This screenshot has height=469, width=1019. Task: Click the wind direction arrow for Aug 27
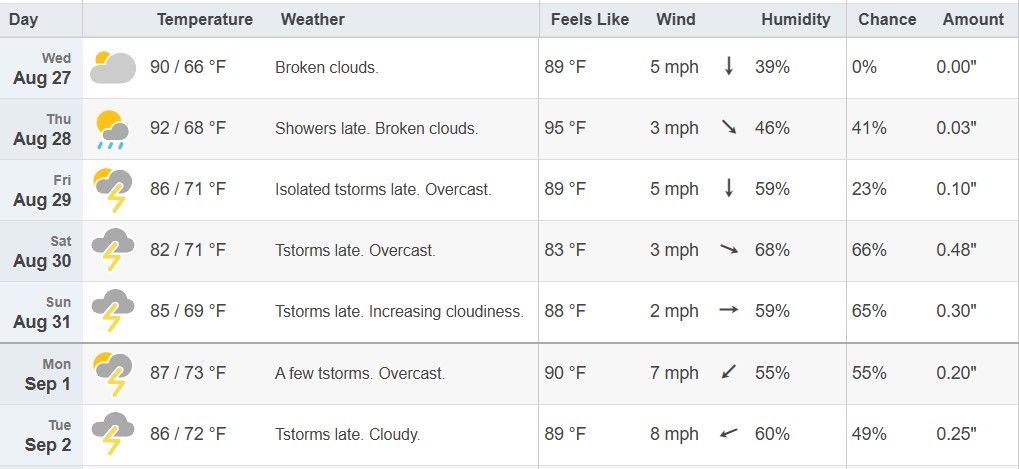(729, 66)
